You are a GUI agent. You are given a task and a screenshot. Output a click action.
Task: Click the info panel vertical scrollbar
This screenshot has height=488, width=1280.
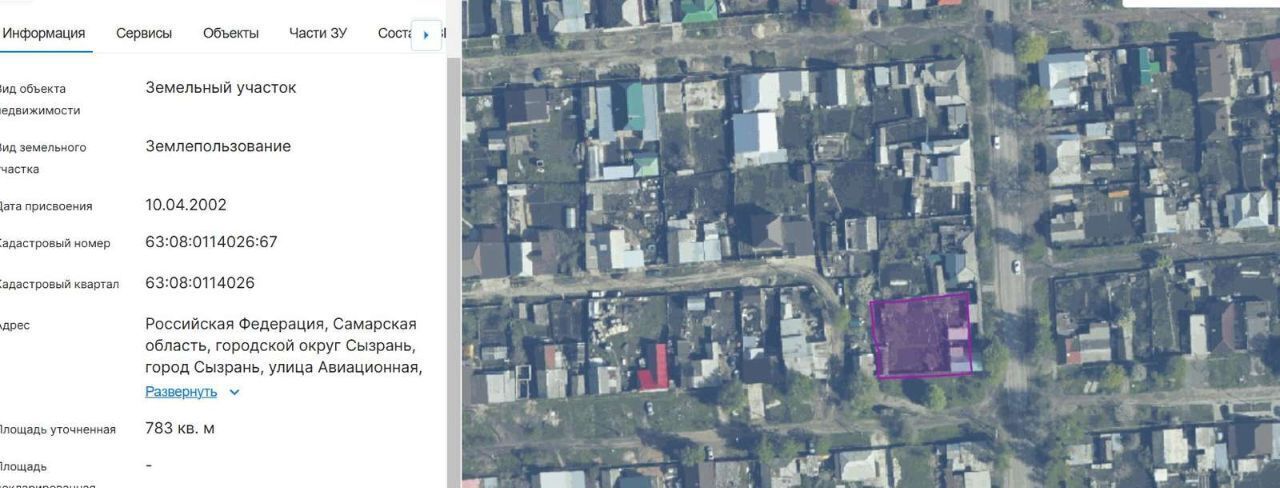click(x=454, y=250)
